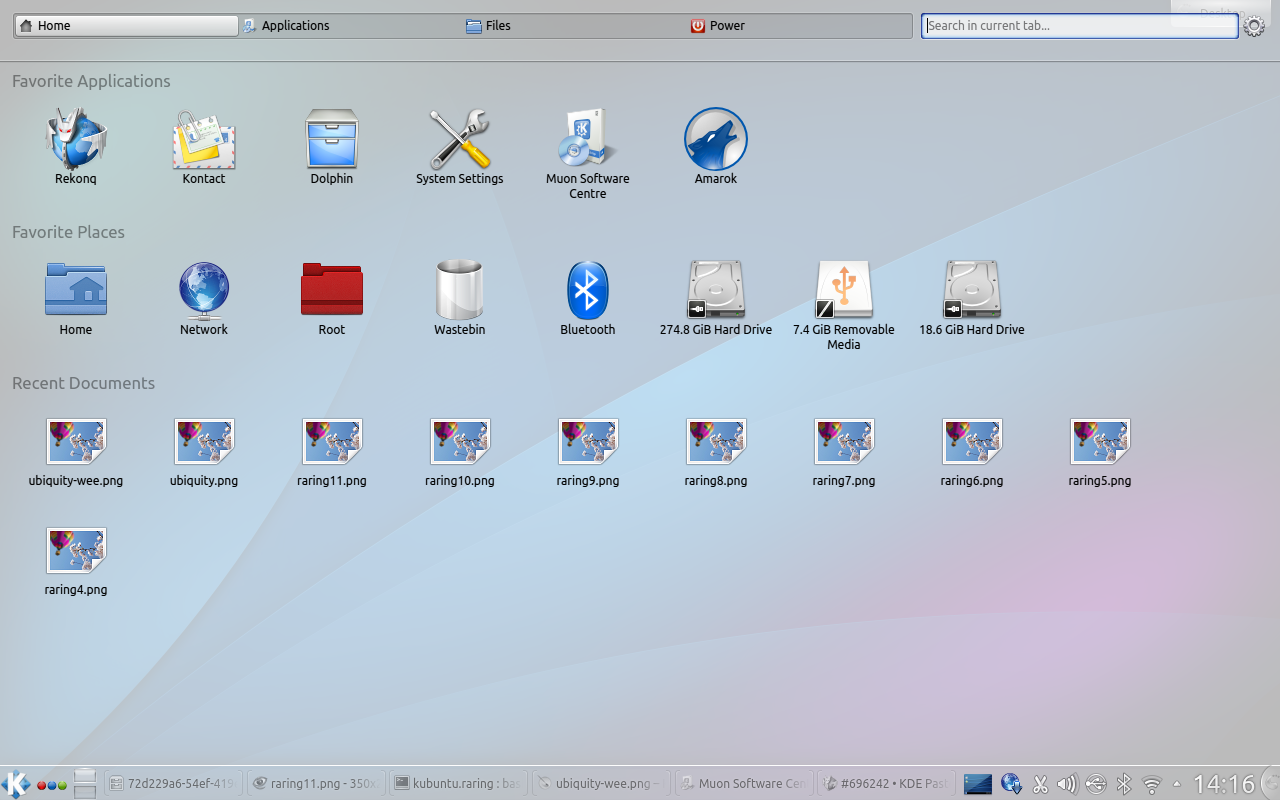Open the volume speaker tray icon

(1067, 785)
